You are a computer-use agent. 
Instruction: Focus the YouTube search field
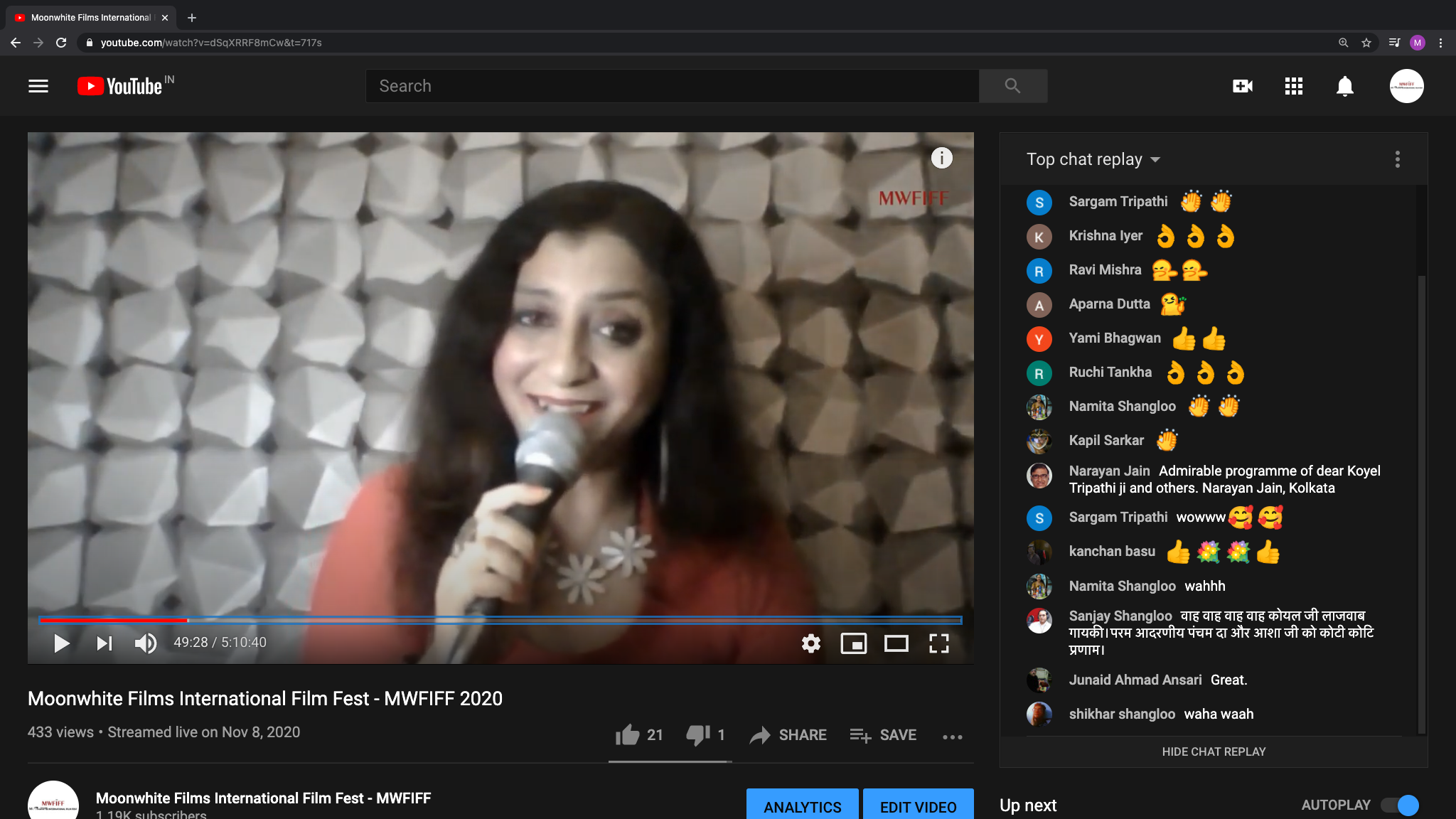673,86
